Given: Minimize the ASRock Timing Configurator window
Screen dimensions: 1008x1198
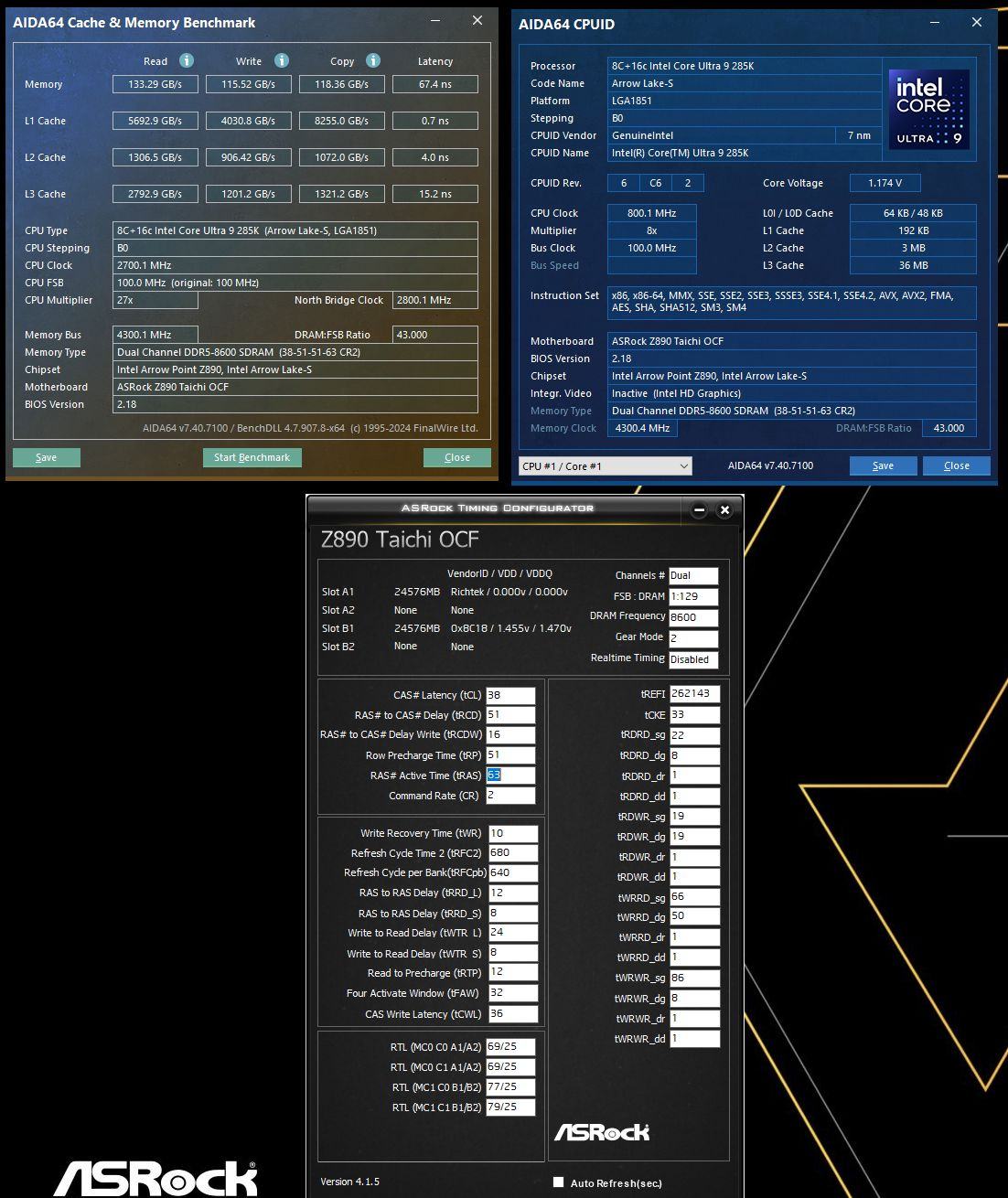Looking at the screenshot, I should click(700, 509).
